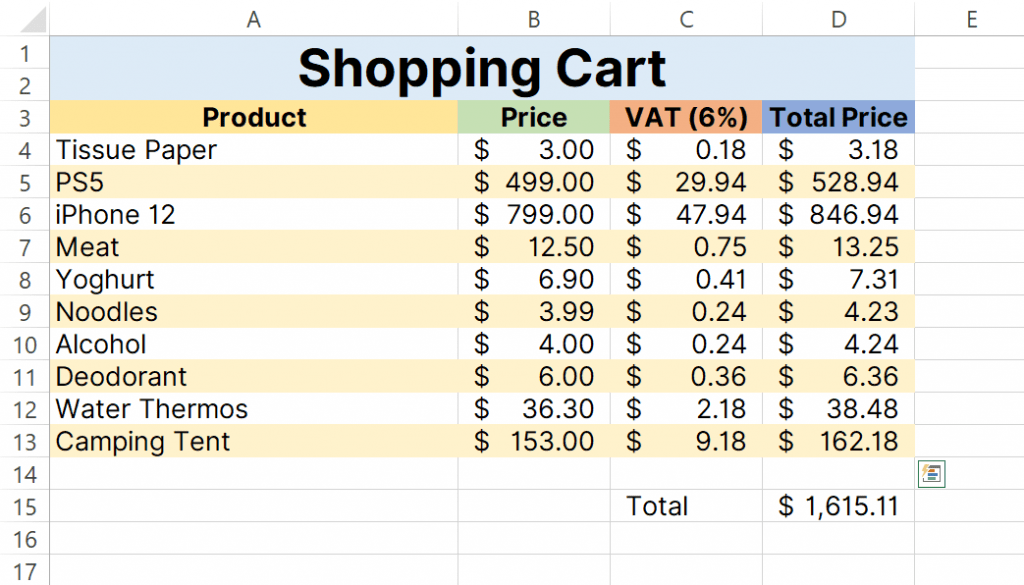Click the 47.94 VAT cell
The image size is (1024, 585).
686,214
